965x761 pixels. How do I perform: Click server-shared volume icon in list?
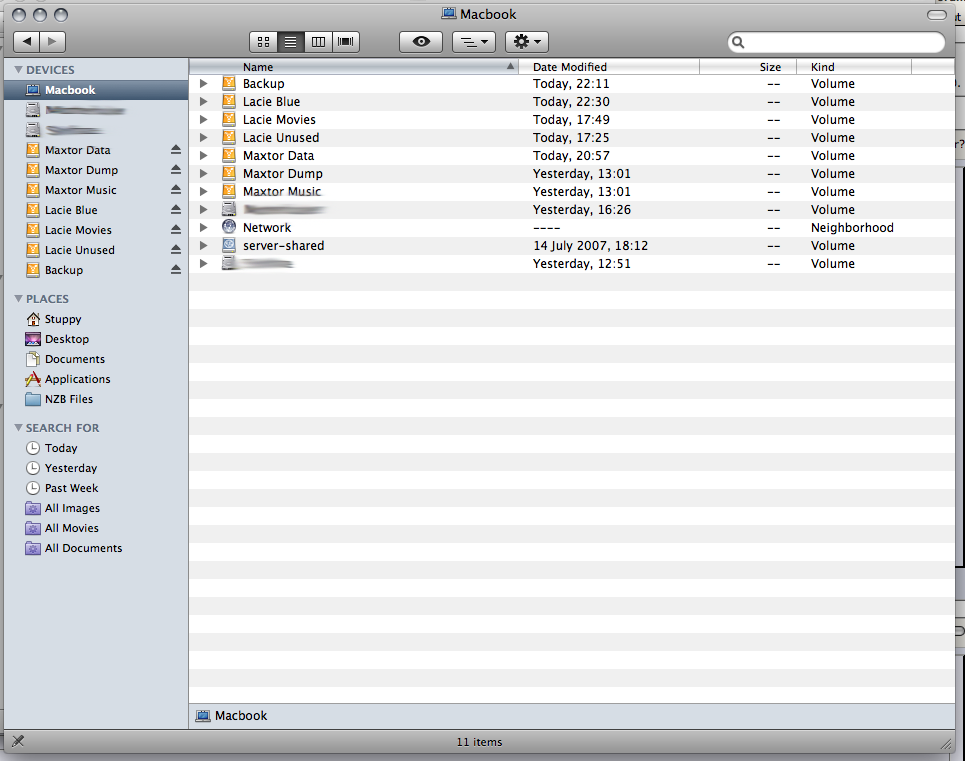[x=229, y=245]
